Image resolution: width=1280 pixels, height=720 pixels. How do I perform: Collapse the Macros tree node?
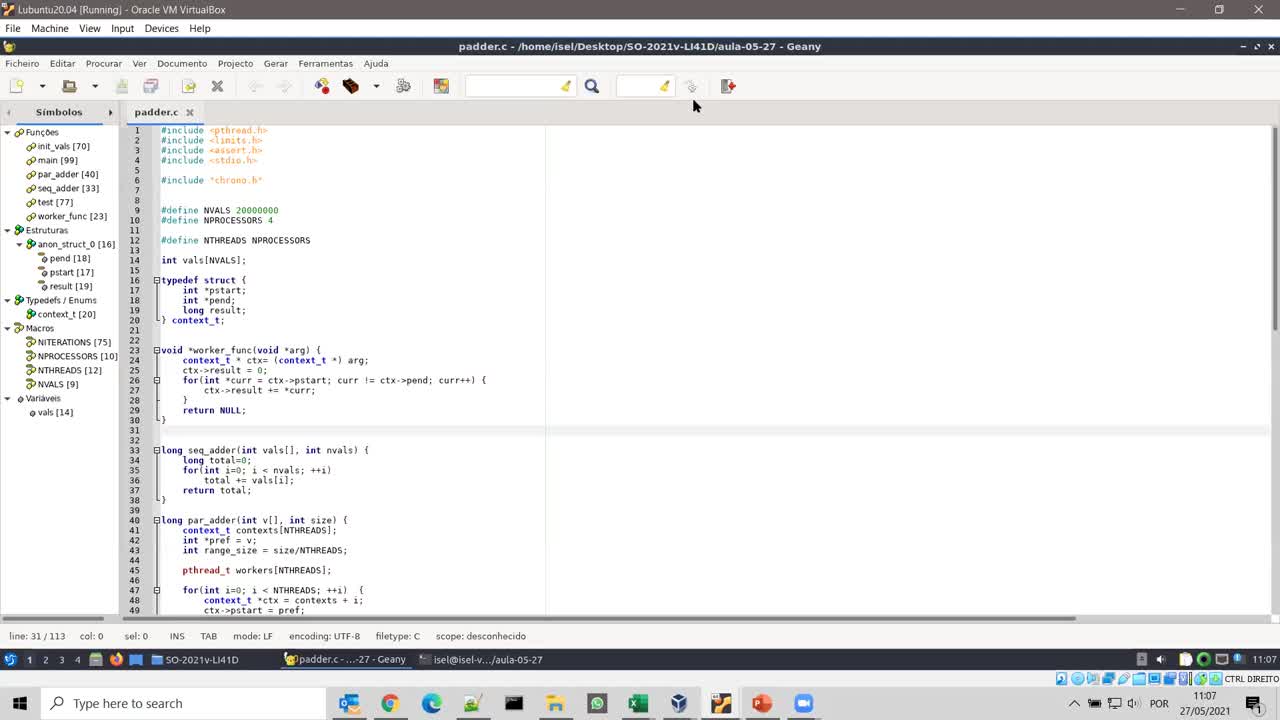click(x=7, y=328)
